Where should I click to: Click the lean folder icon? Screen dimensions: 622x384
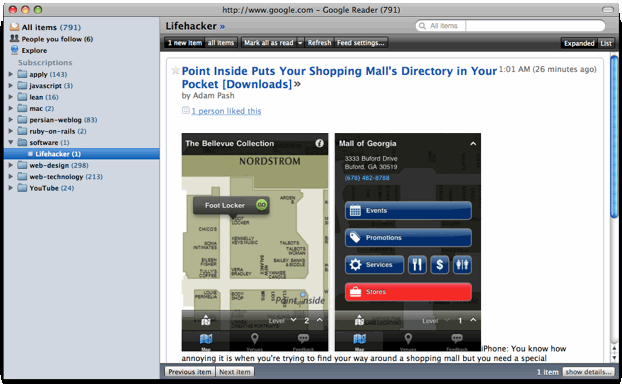[x=22, y=97]
